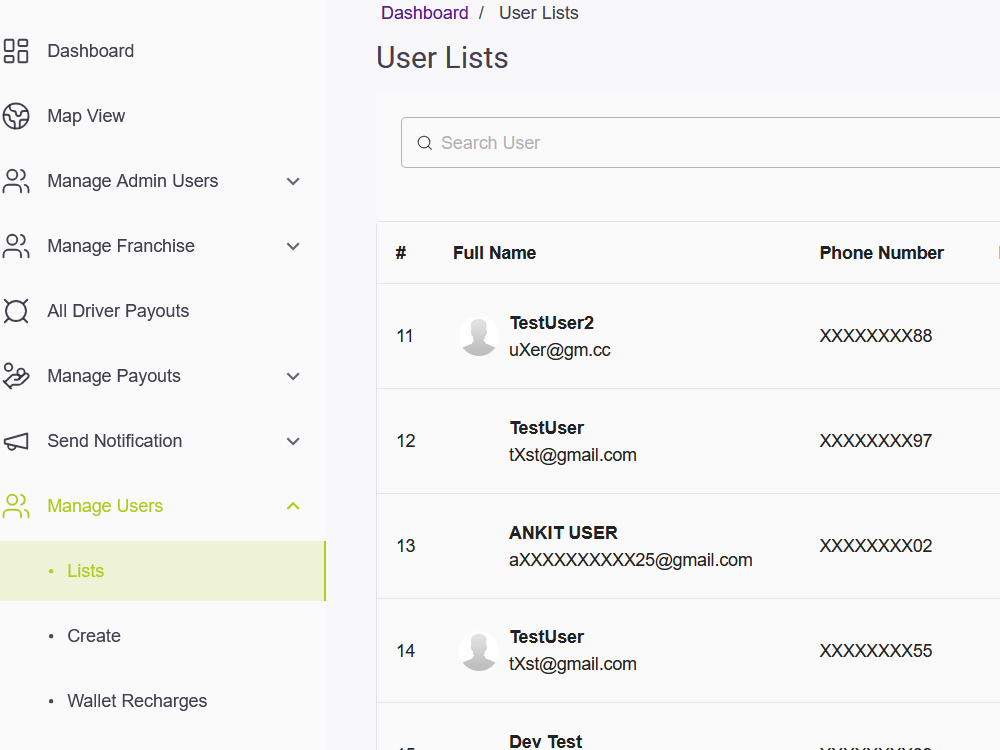Open TestUser2's avatar image
The height and width of the screenshot is (750, 1000).
[x=479, y=336]
